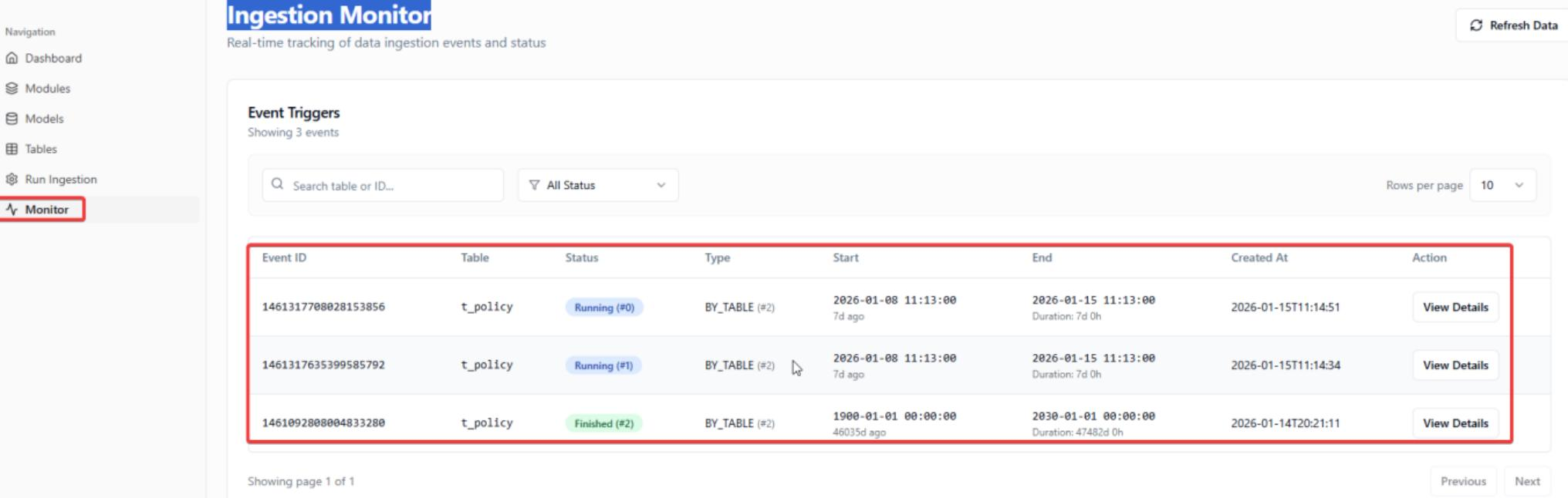Click the Previous page button

point(1463,481)
